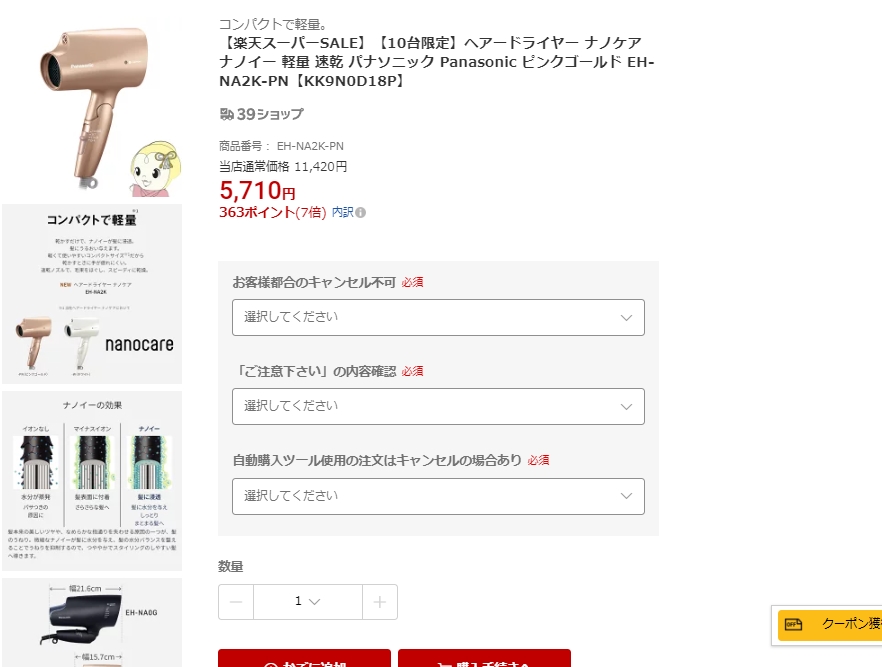
Task: Increase quantity with the plus button
Action: point(380,602)
